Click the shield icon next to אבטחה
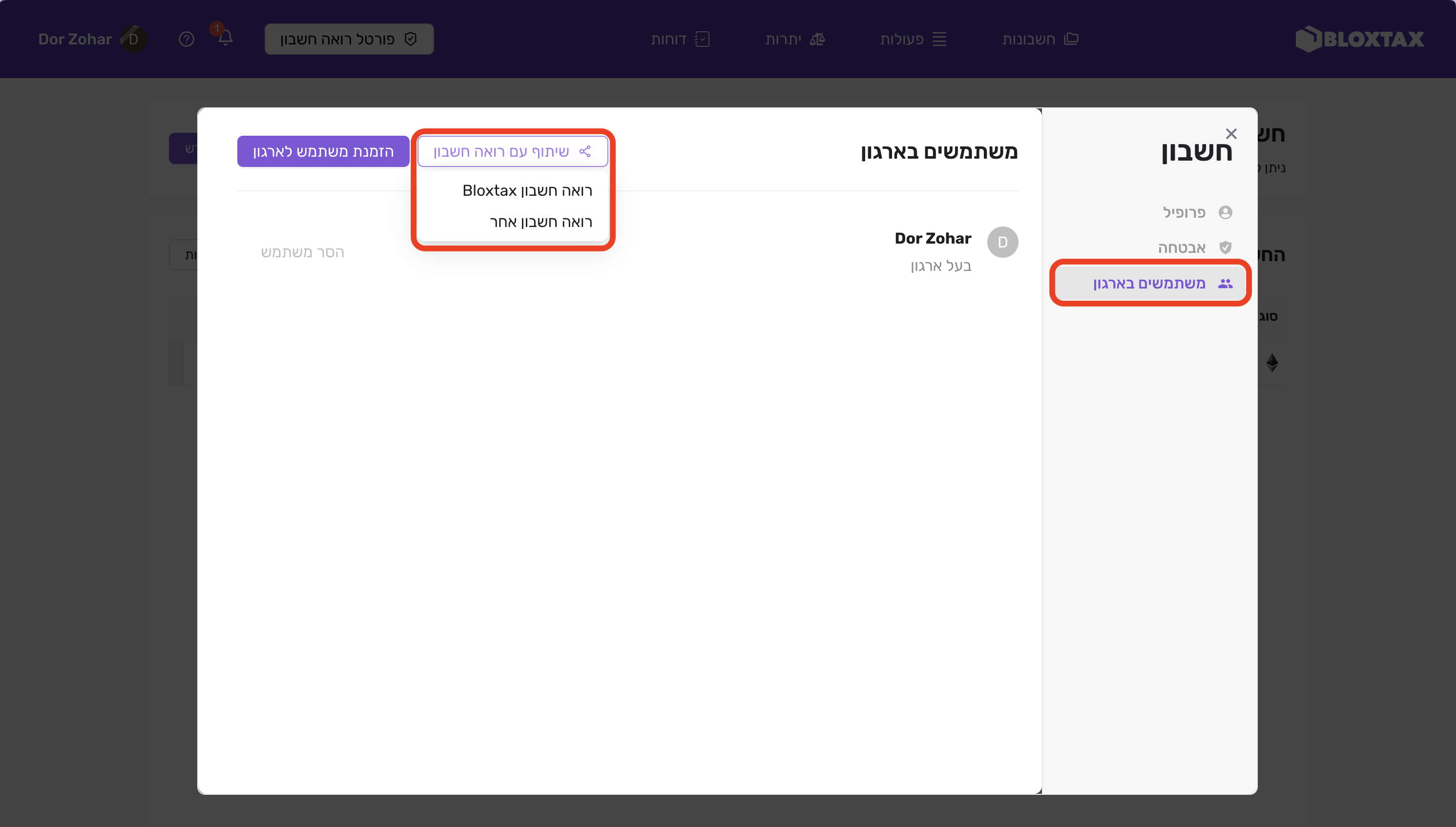 (x=1226, y=248)
